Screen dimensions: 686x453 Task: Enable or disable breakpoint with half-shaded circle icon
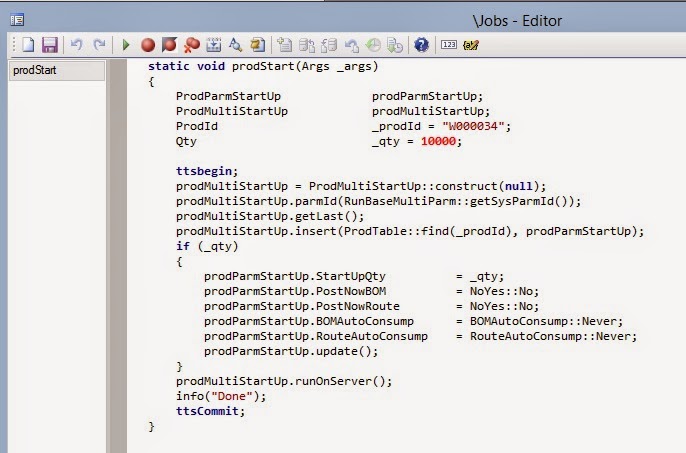[x=169, y=45]
